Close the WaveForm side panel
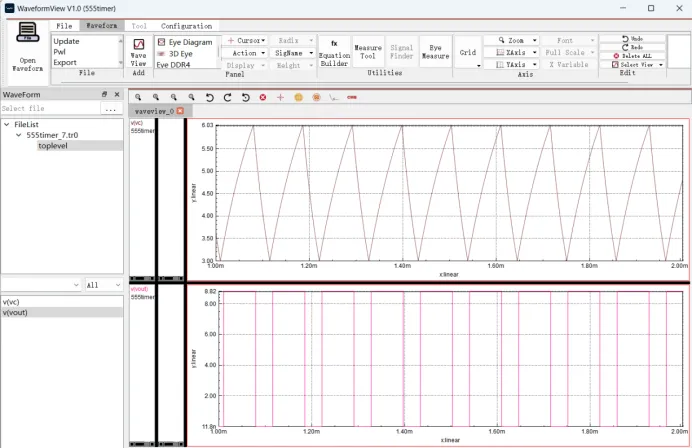692x448 pixels. click(117, 94)
